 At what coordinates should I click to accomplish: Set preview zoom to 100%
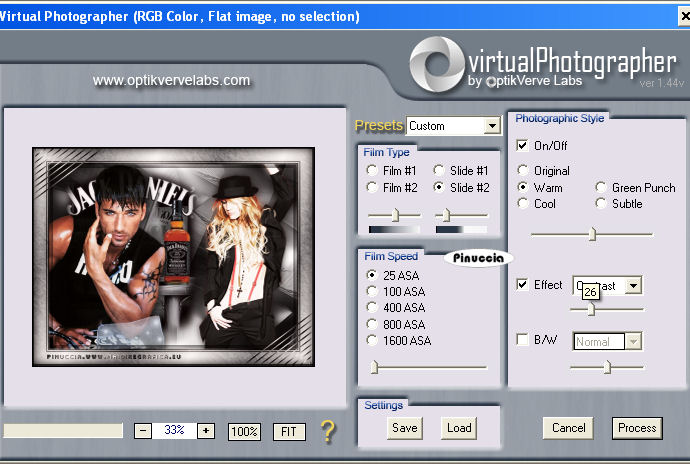(244, 431)
